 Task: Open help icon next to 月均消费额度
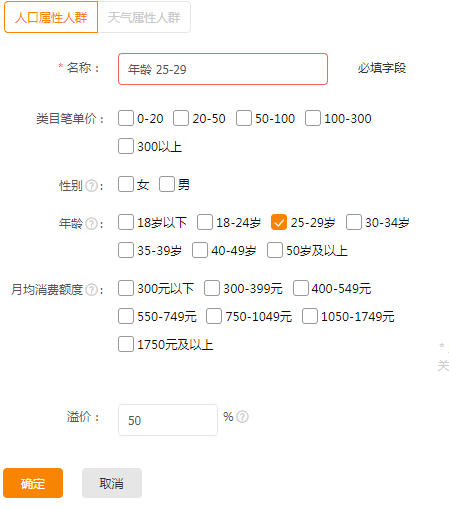pos(91,290)
